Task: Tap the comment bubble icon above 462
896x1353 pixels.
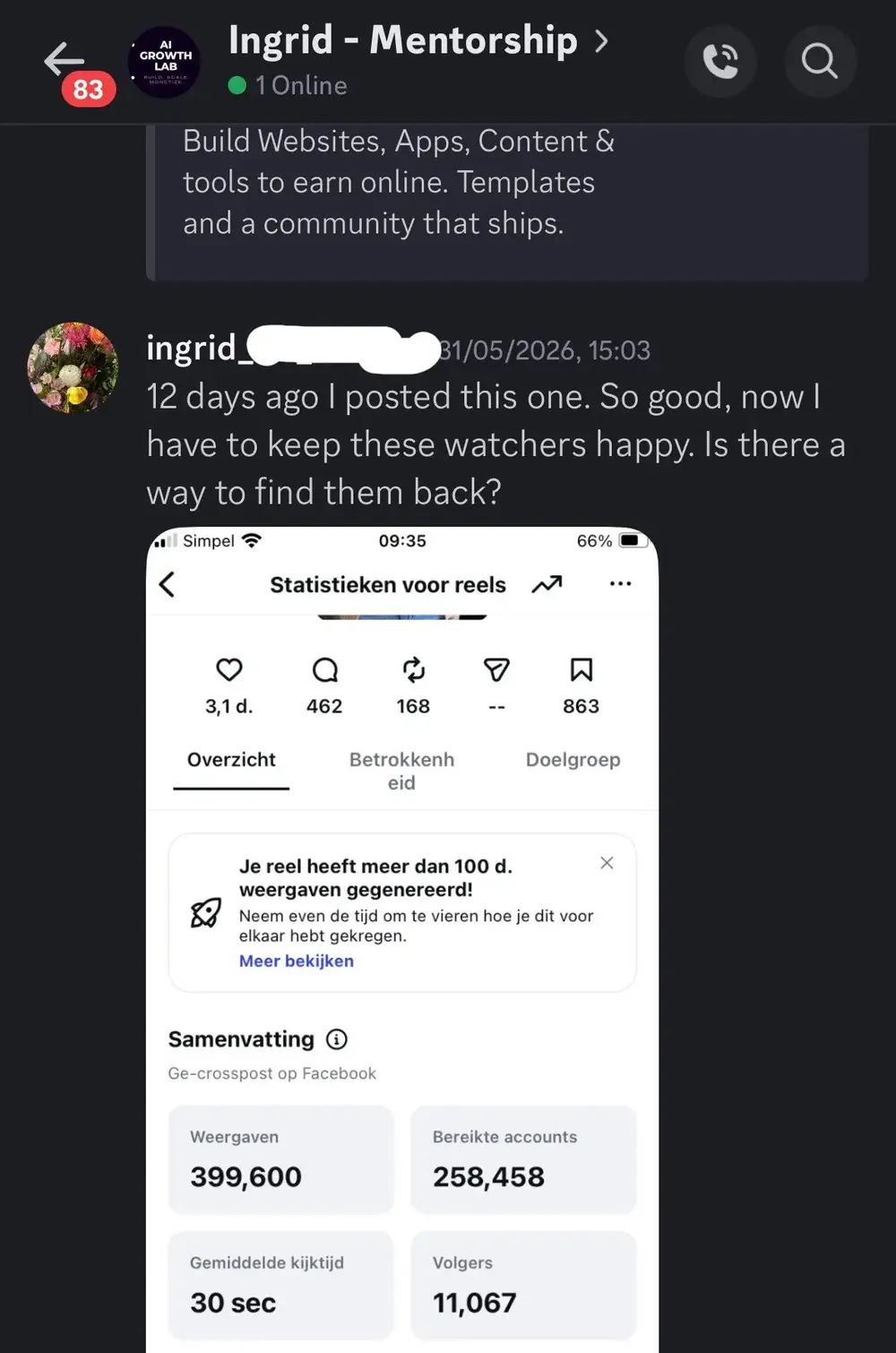Action: point(324,669)
